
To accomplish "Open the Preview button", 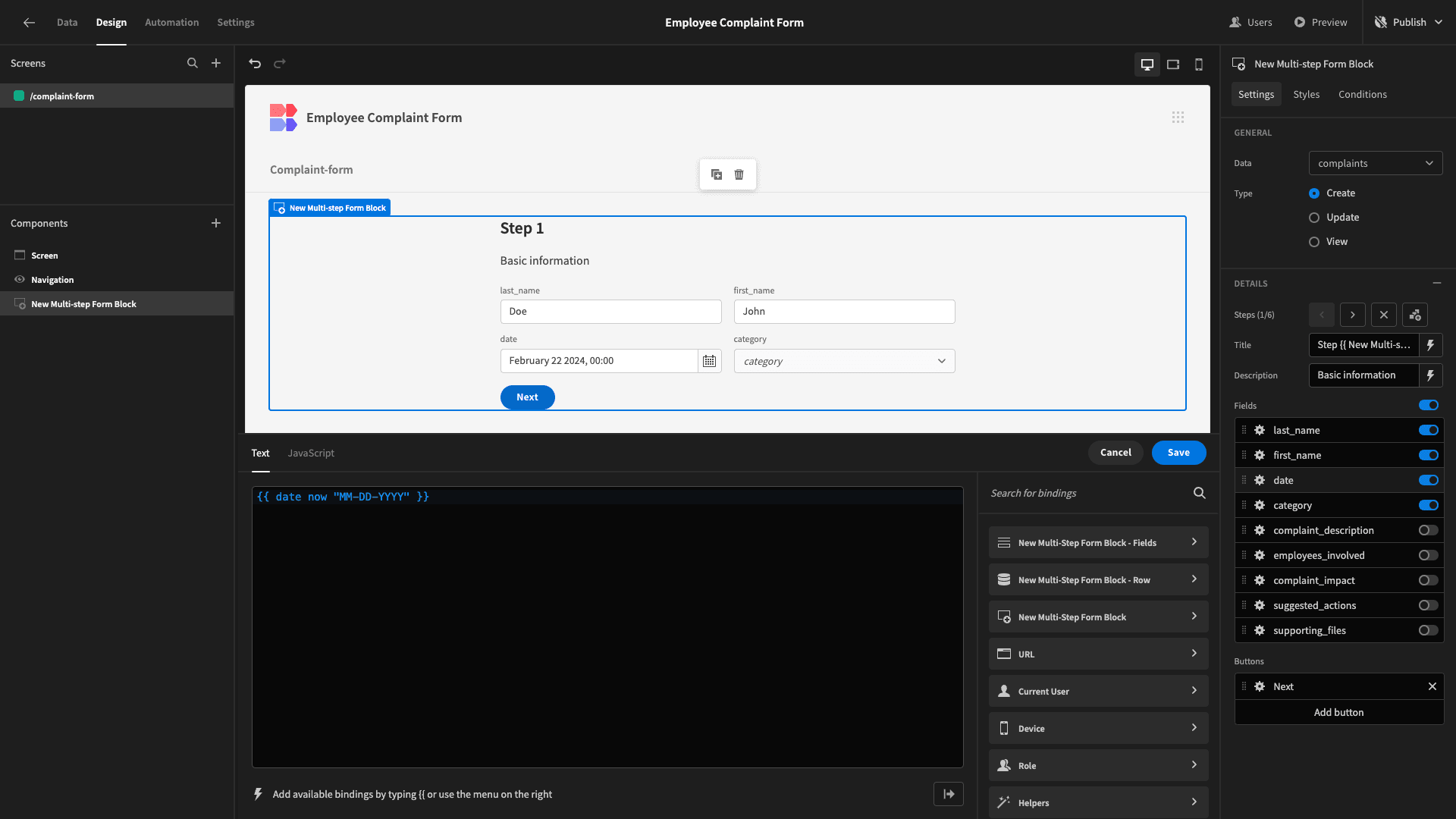I will [1320, 23].
